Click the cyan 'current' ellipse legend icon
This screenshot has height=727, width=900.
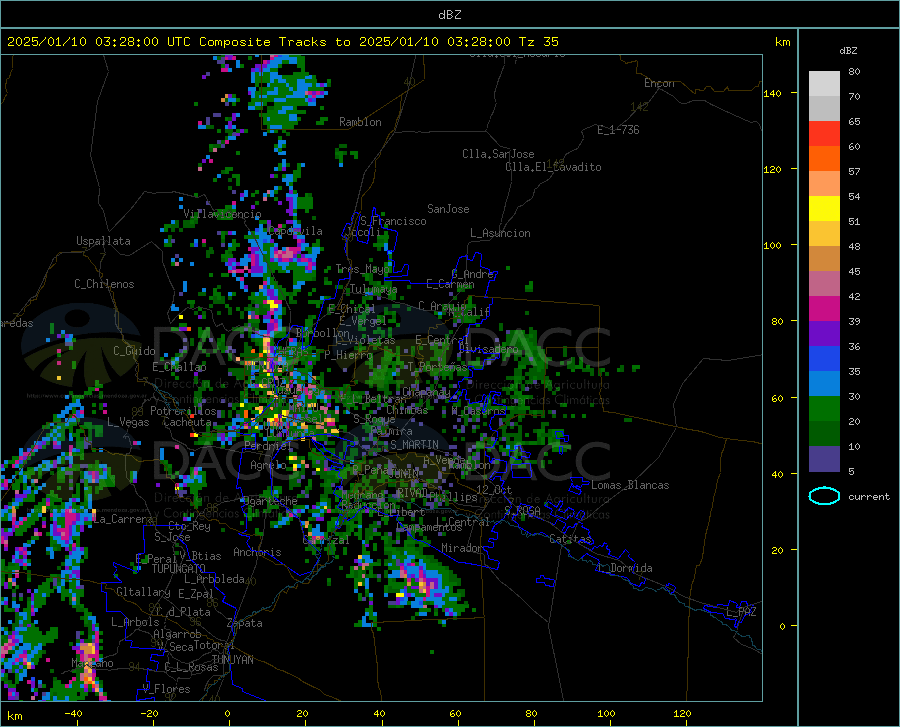tap(824, 496)
